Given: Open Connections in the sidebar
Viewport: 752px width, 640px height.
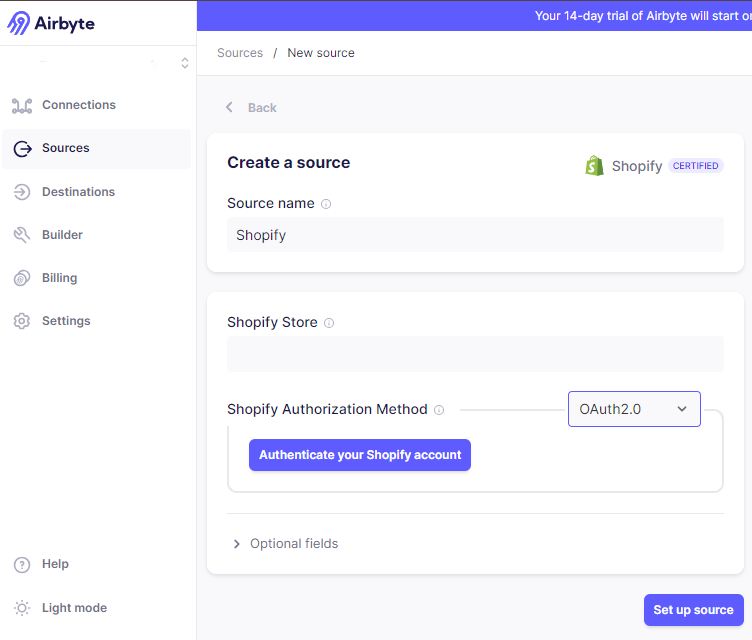Looking at the screenshot, I should (79, 105).
